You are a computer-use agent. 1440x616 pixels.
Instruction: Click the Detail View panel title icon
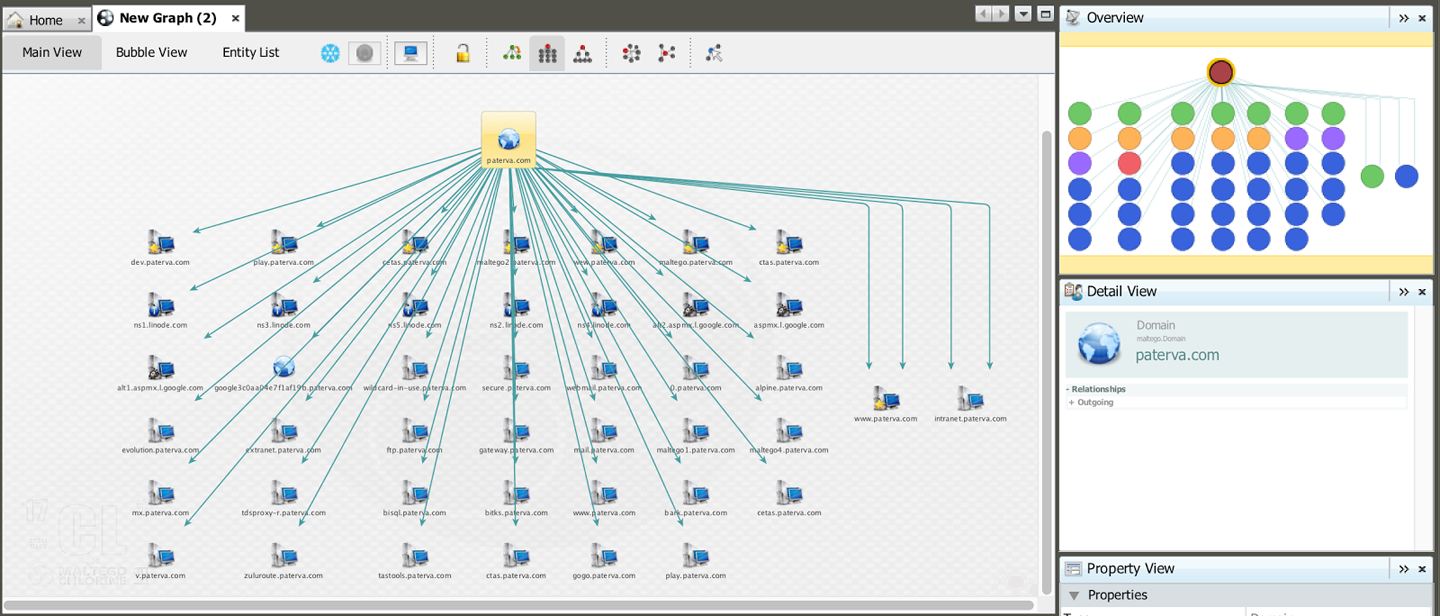pos(1073,291)
